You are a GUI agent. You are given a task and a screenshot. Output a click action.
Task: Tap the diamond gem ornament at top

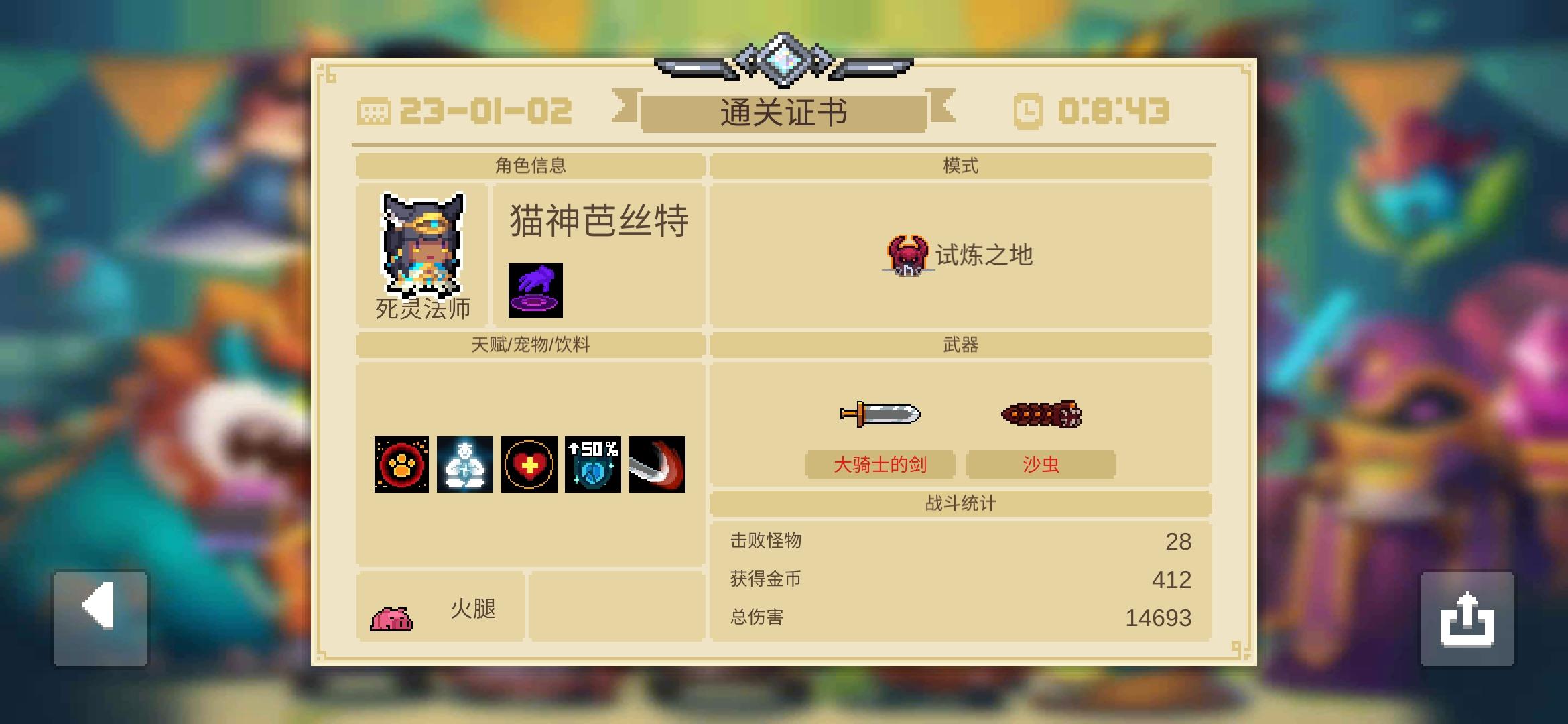(x=783, y=60)
